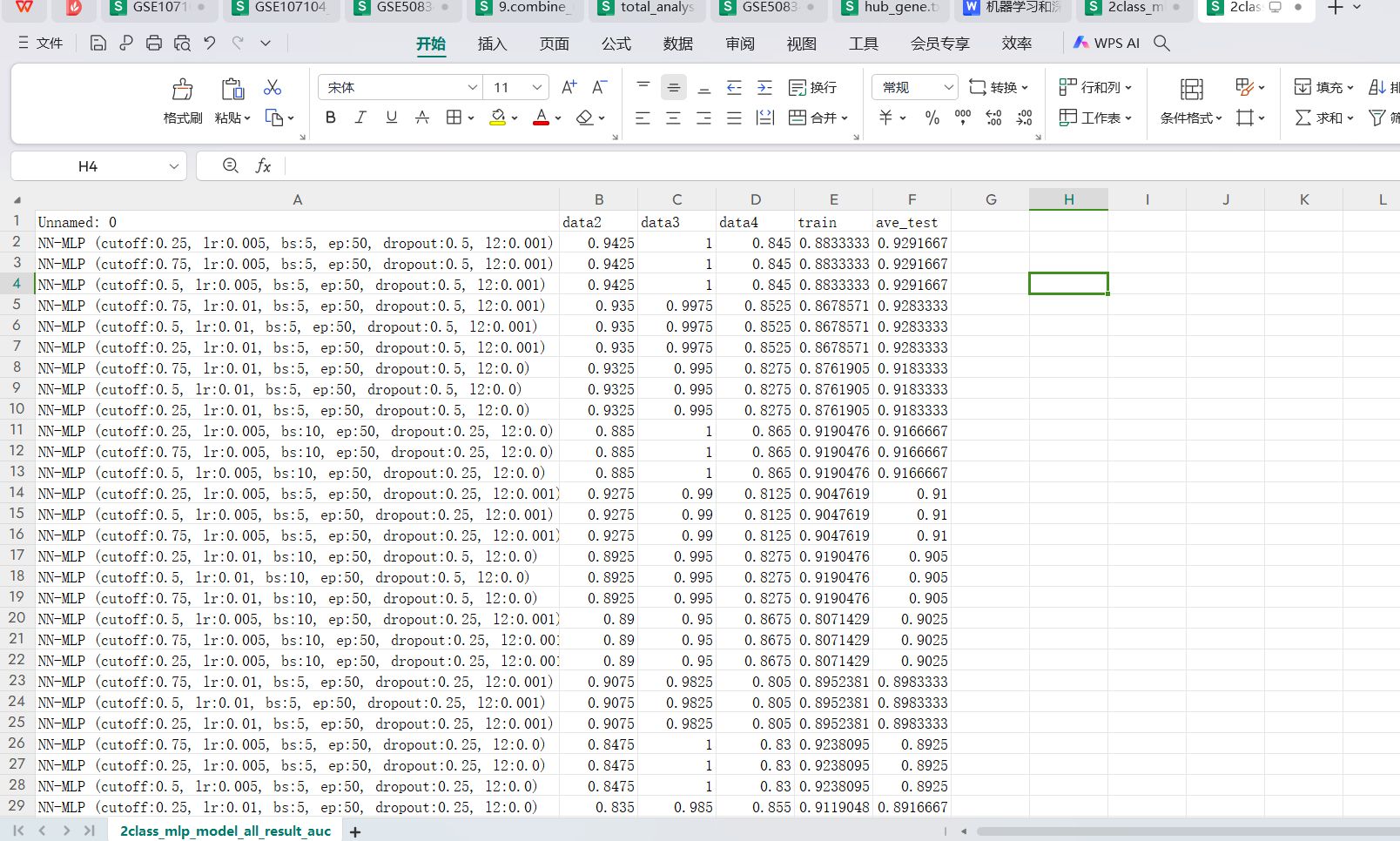
Task: Open the Convert (转换) dropdown
Action: pyautogui.click(x=999, y=87)
